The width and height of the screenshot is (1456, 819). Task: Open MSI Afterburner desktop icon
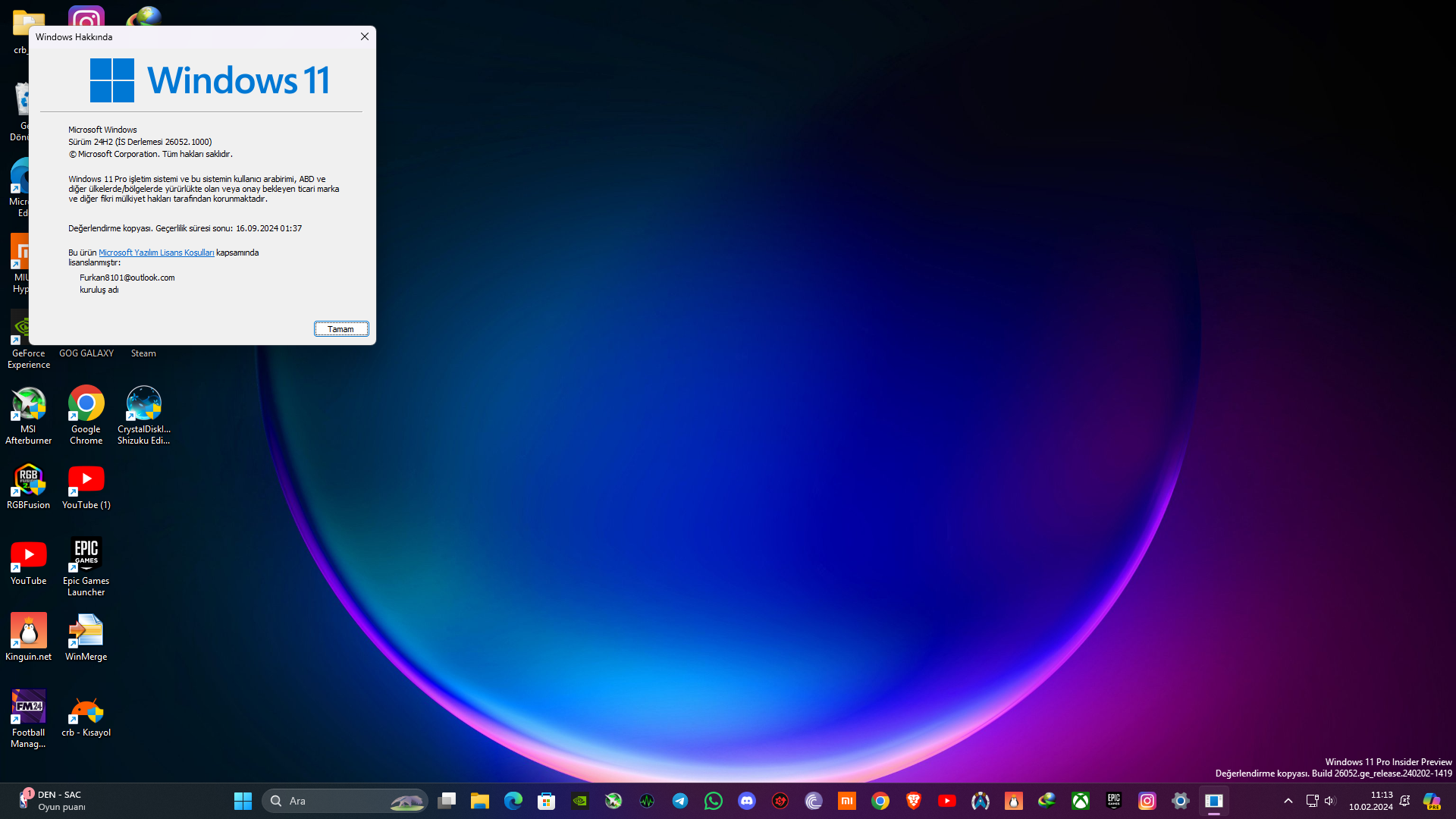click(29, 414)
